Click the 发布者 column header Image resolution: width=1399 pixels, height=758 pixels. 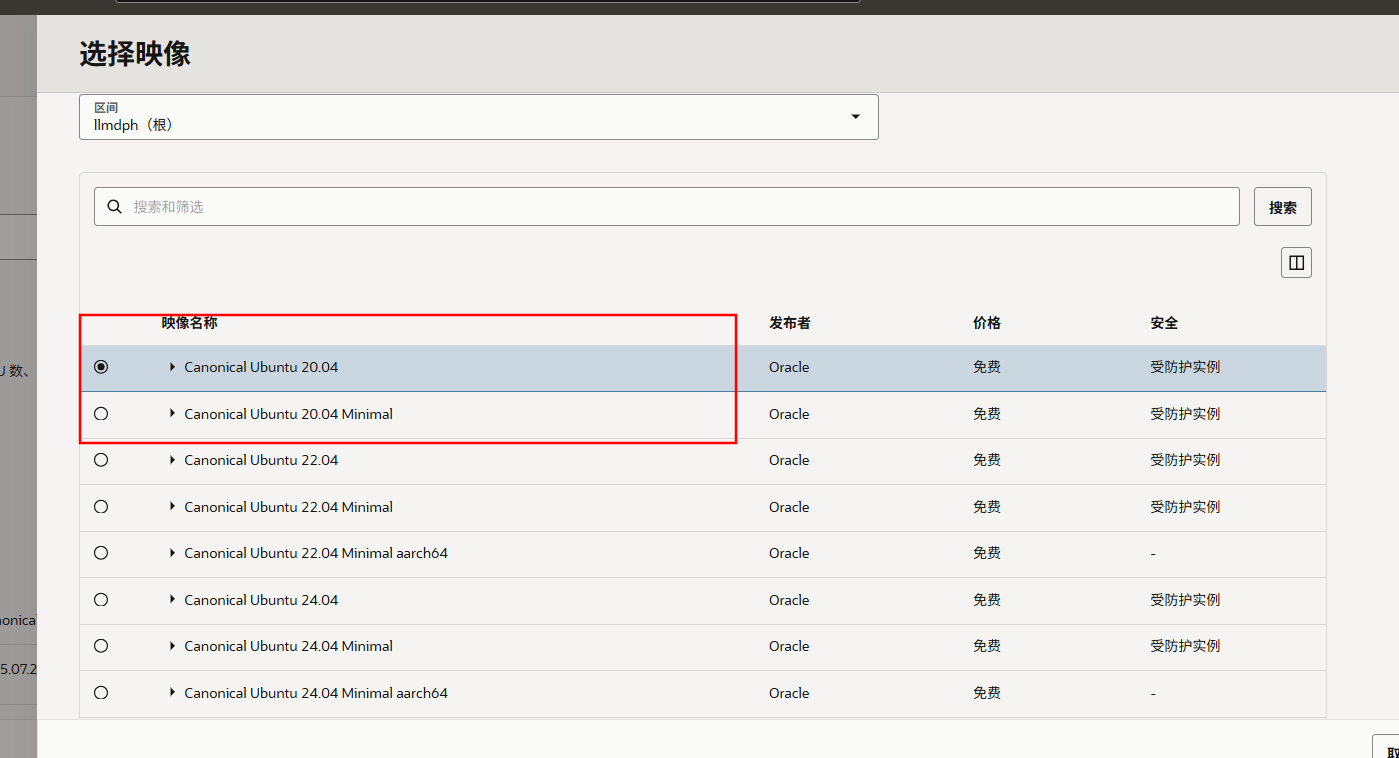pos(790,323)
